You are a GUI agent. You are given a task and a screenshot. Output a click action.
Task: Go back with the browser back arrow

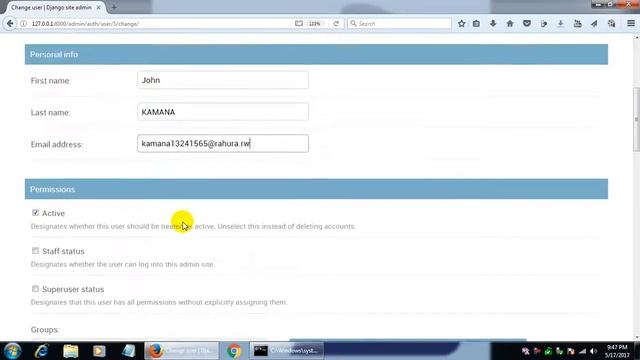10,24
